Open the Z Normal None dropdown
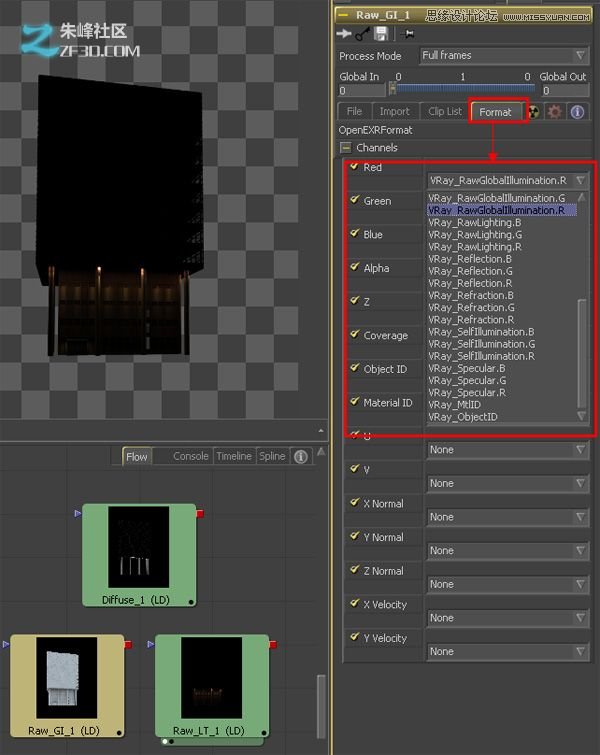 click(508, 585)
